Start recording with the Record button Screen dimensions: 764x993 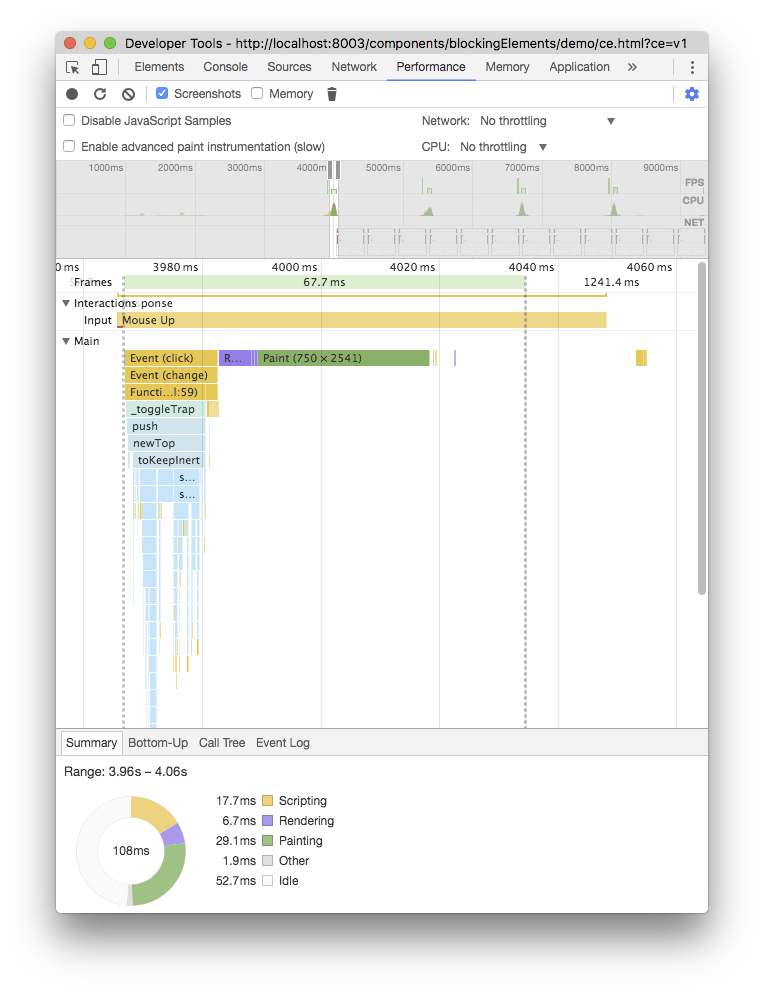72,94
